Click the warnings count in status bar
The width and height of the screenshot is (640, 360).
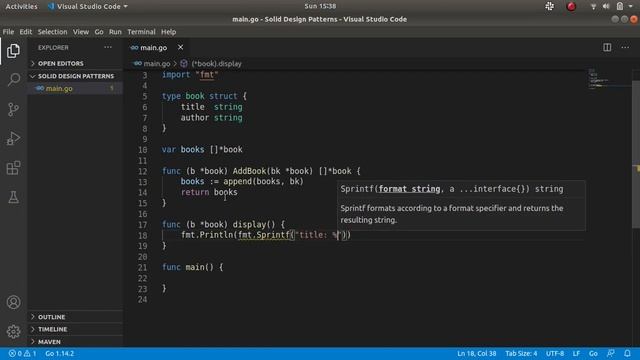[30, 353]
